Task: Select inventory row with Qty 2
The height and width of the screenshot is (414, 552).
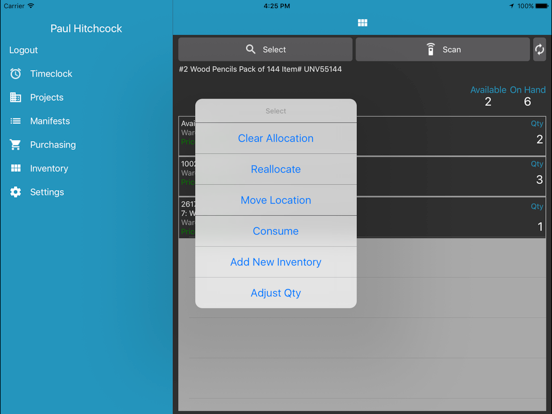Action: point(362,136)
